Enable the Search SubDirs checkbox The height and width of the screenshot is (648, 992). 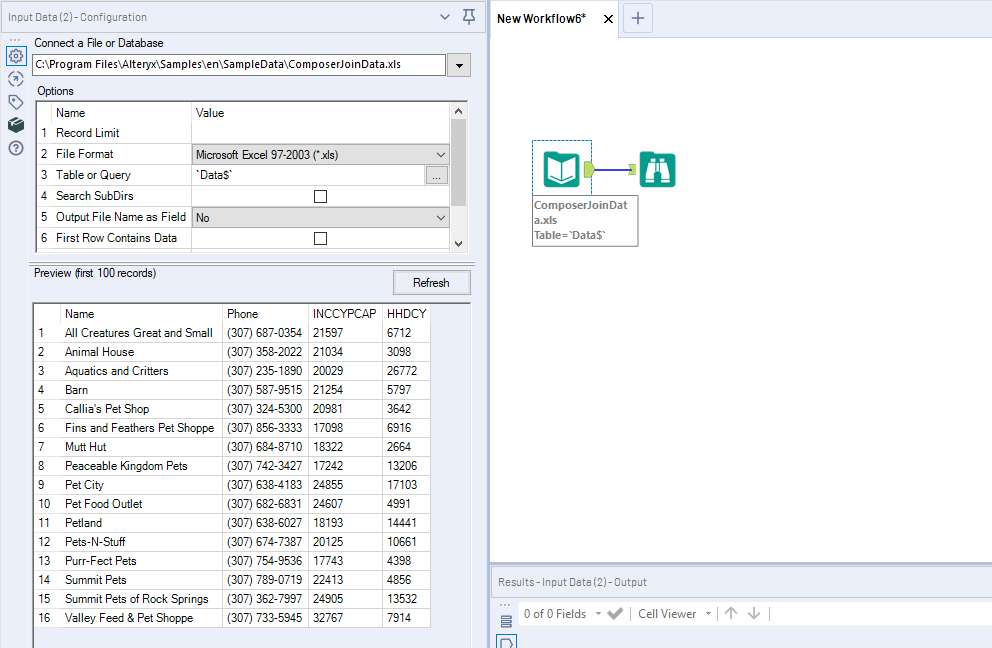320,197
